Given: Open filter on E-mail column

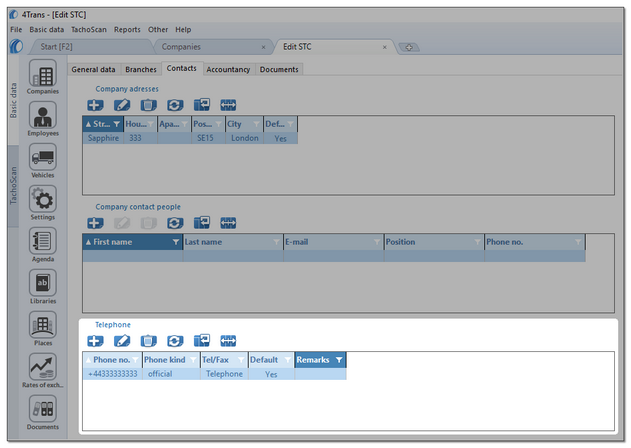Looking at the screenshot, I should click(x=377, y=242).
